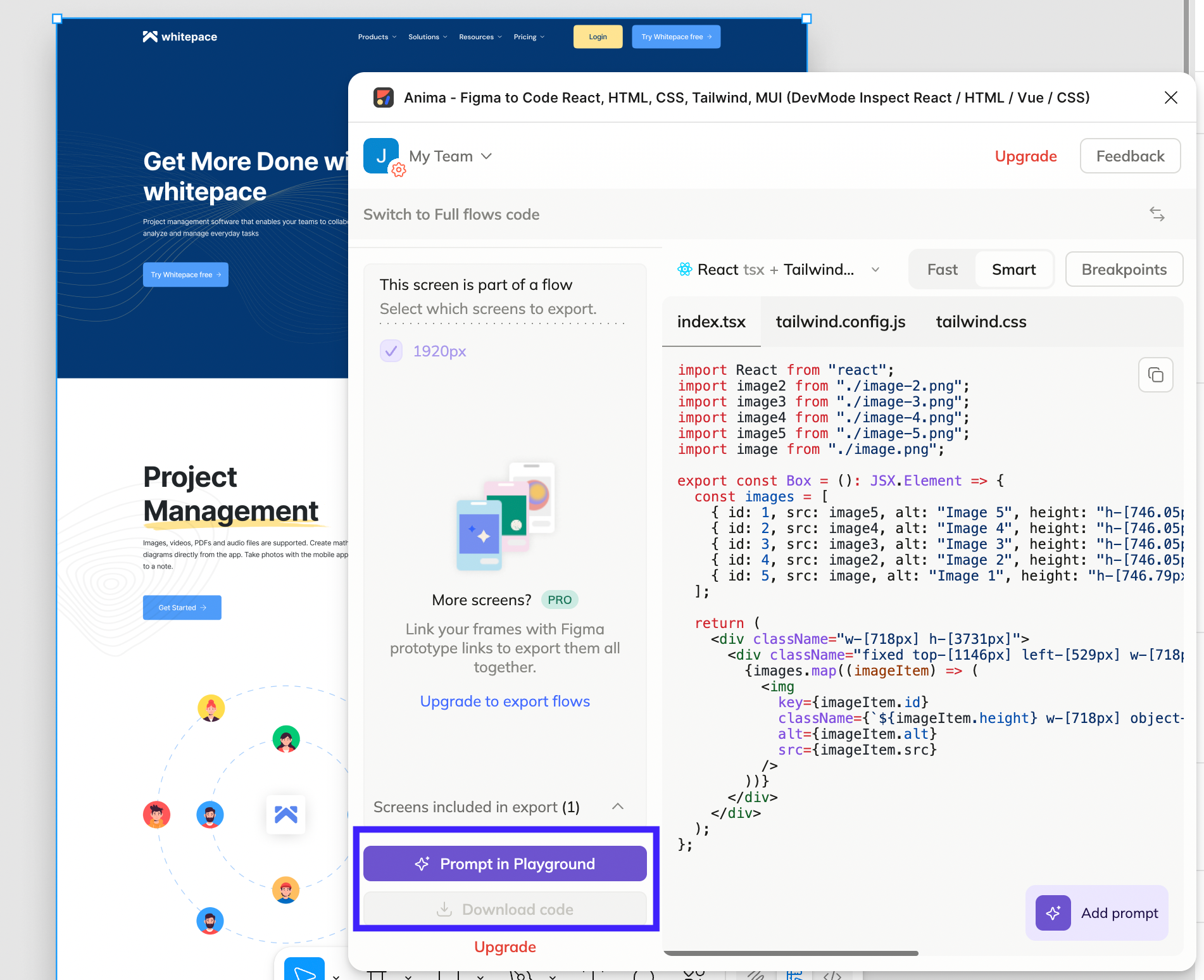This screenshot has width=1204, height=980.
Task: Open the index.tsx tab
Action: point(711,322)
